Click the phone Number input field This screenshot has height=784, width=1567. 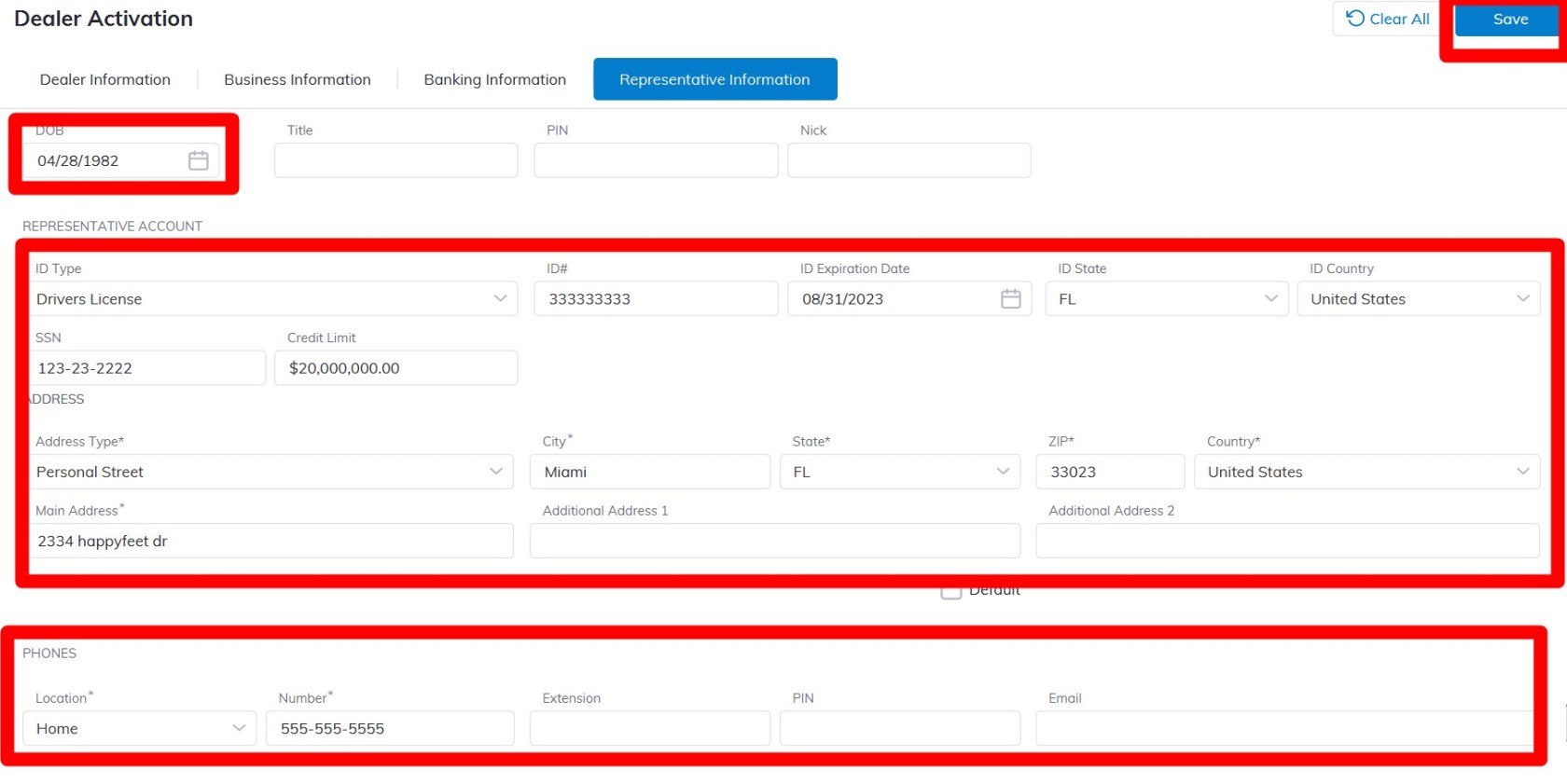click(390, 728)
